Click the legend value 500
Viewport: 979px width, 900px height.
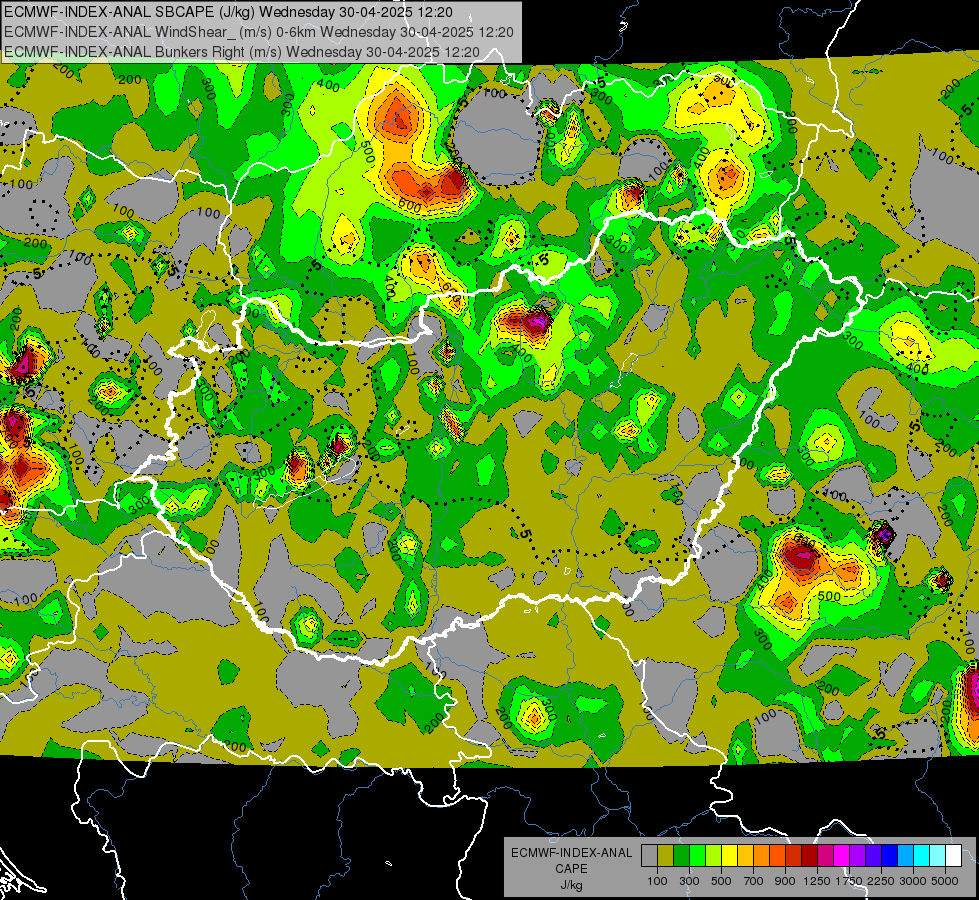tap(721, 881)
